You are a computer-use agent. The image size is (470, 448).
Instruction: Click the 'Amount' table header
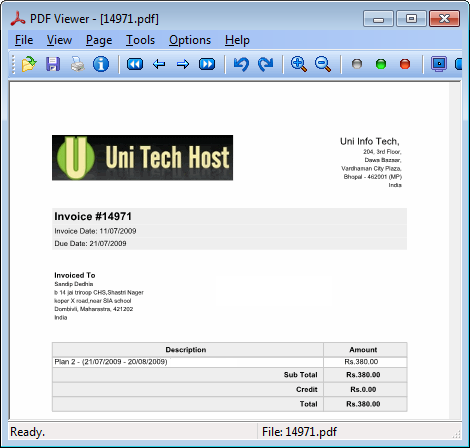[363, 350]
